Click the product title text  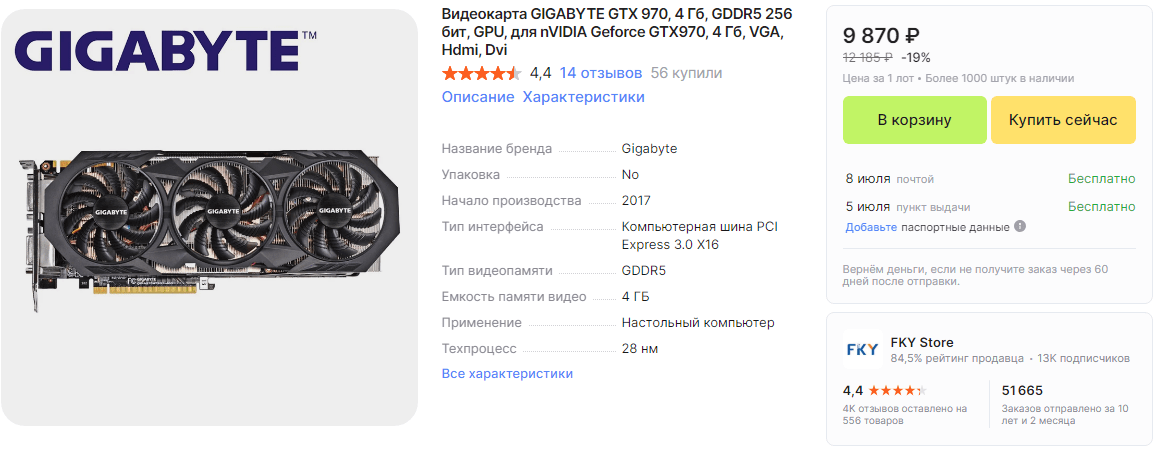click(612, 32)
